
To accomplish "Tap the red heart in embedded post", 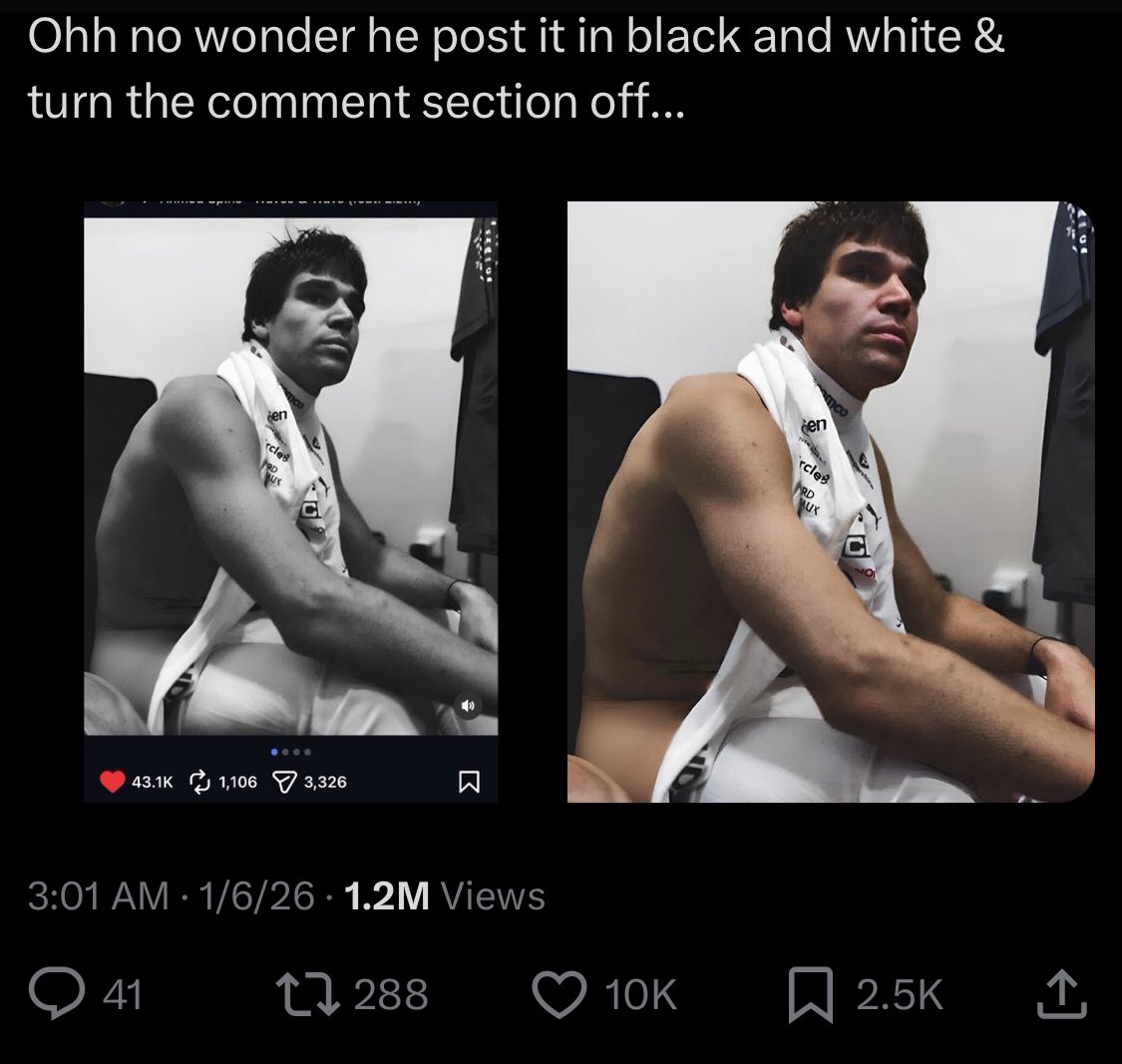I will point(113,782).
